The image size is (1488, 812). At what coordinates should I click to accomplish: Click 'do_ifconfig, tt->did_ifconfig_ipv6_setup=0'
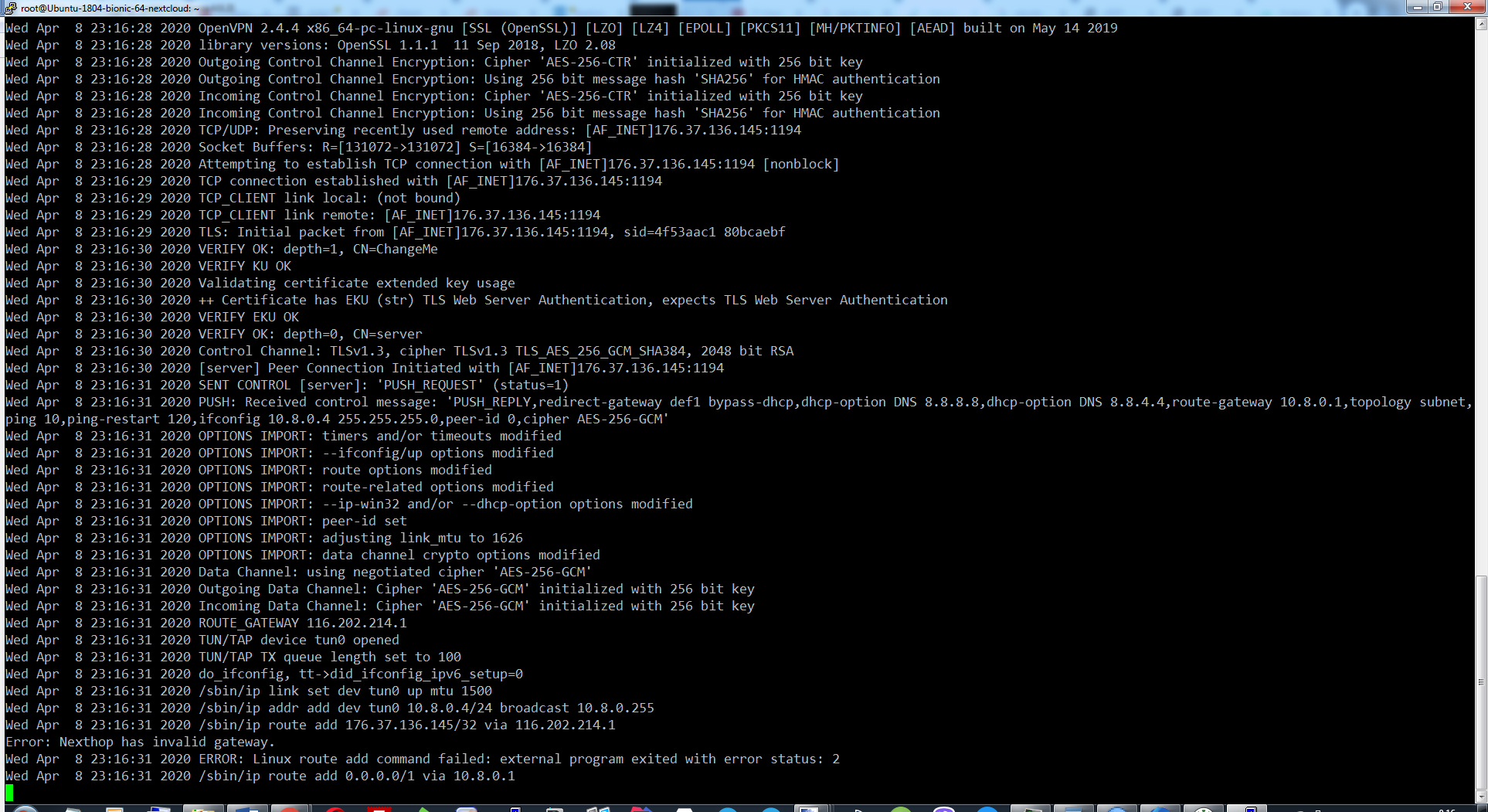[x=361, y=674]
